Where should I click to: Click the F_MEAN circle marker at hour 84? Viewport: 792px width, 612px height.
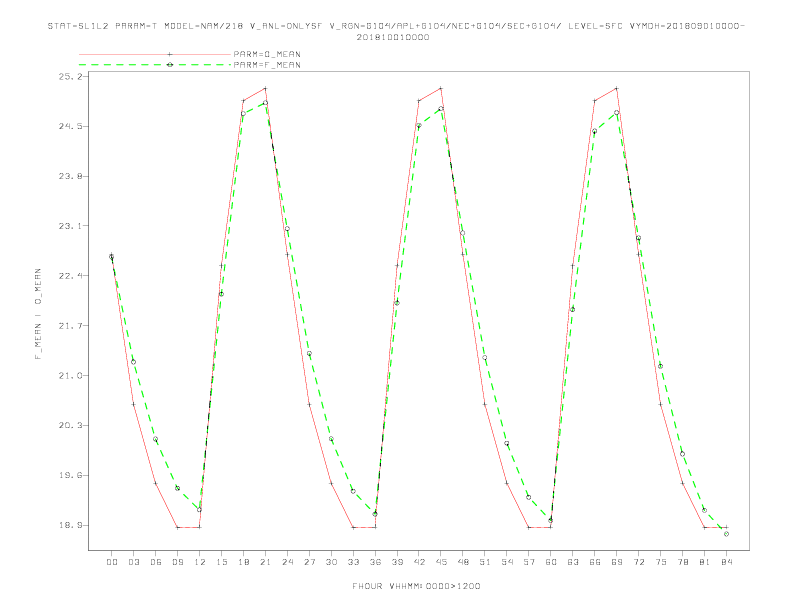[x=726, y=534]
